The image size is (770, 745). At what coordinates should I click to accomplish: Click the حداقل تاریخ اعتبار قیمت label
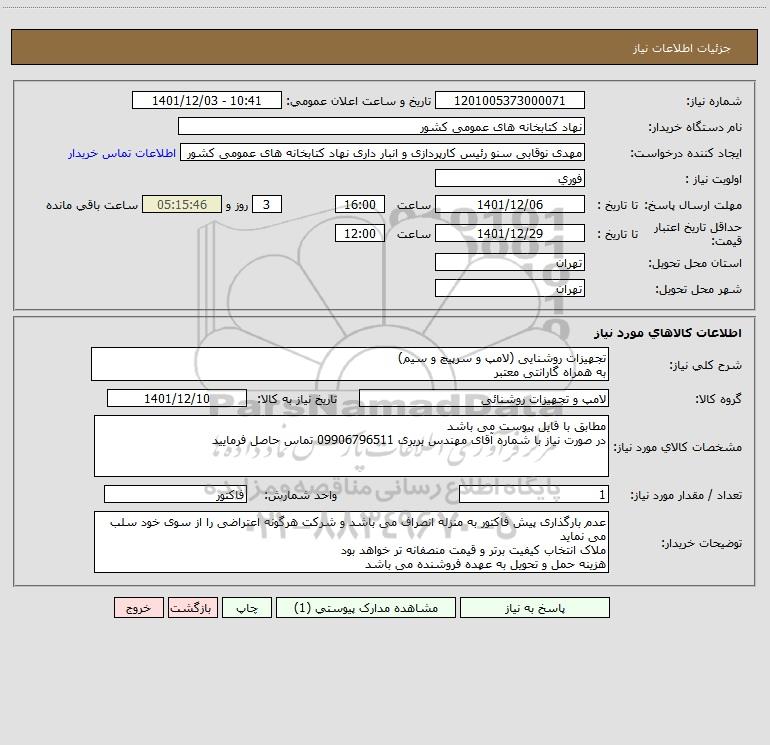click(698, 234)
